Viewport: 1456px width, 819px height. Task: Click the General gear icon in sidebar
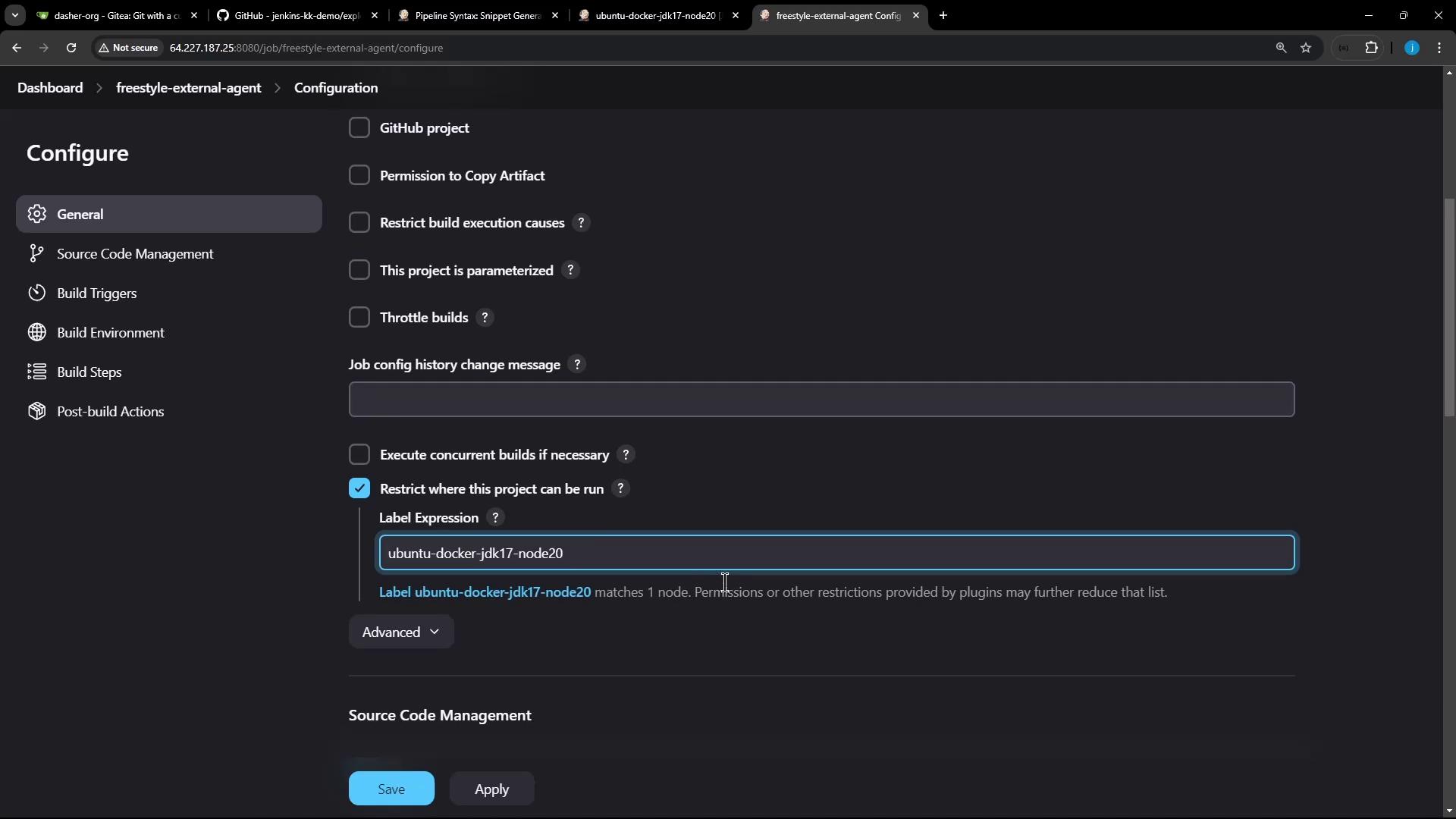pos(36,214)
